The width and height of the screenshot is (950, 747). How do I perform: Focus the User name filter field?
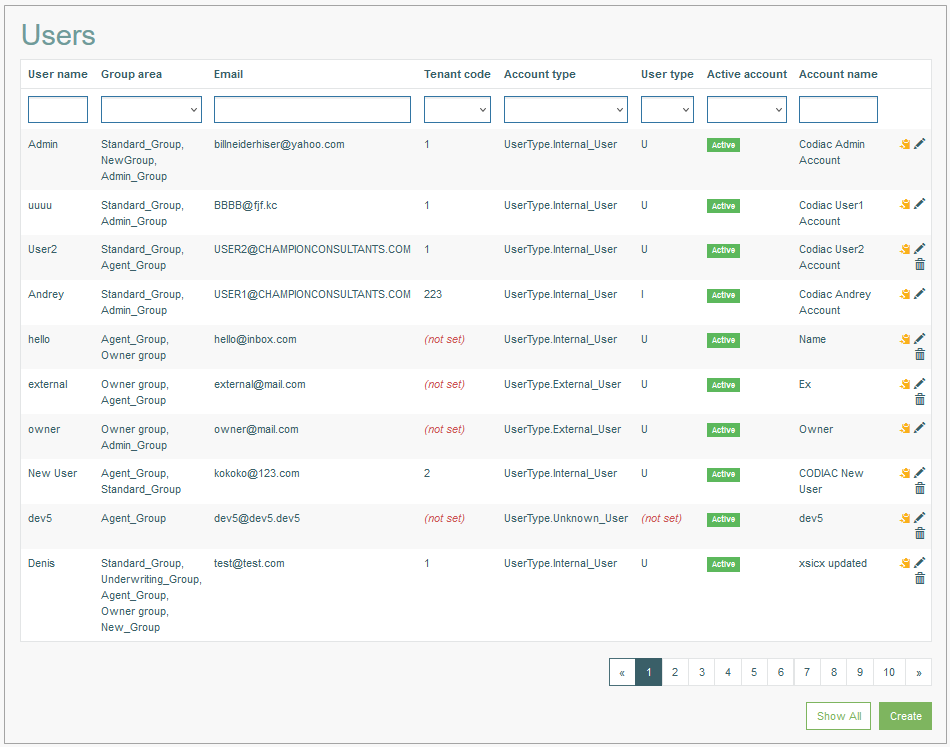click(x=58, y=110)
